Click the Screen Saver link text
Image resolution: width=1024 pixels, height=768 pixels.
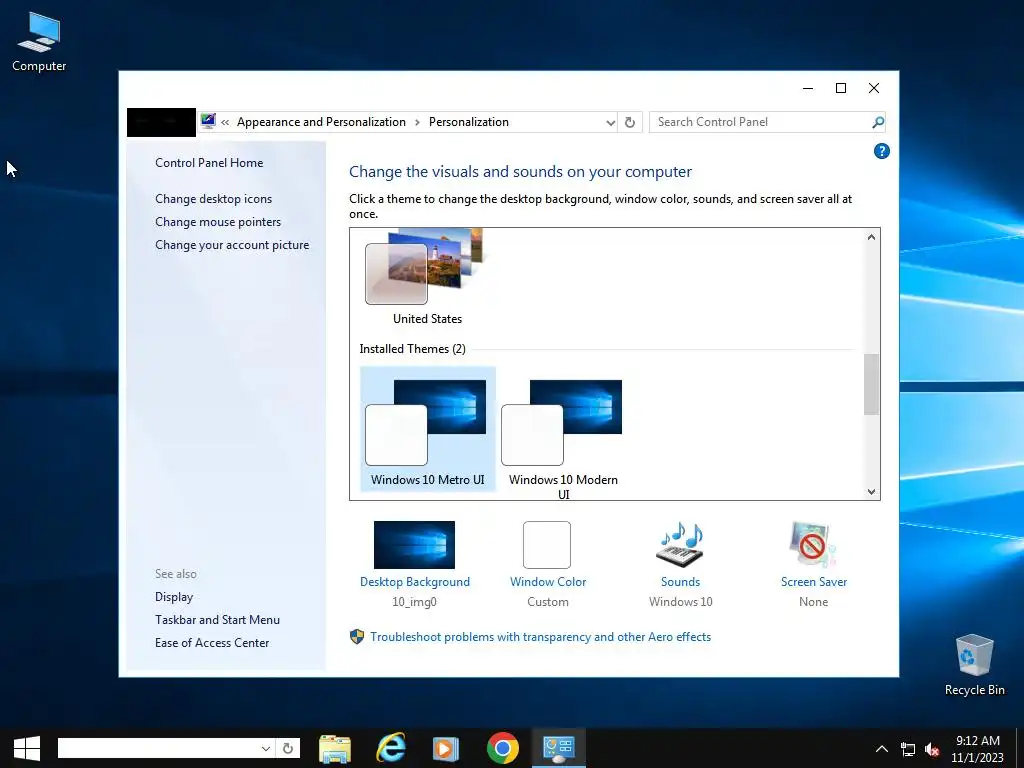pyautogui.click(x=814, y=582)
